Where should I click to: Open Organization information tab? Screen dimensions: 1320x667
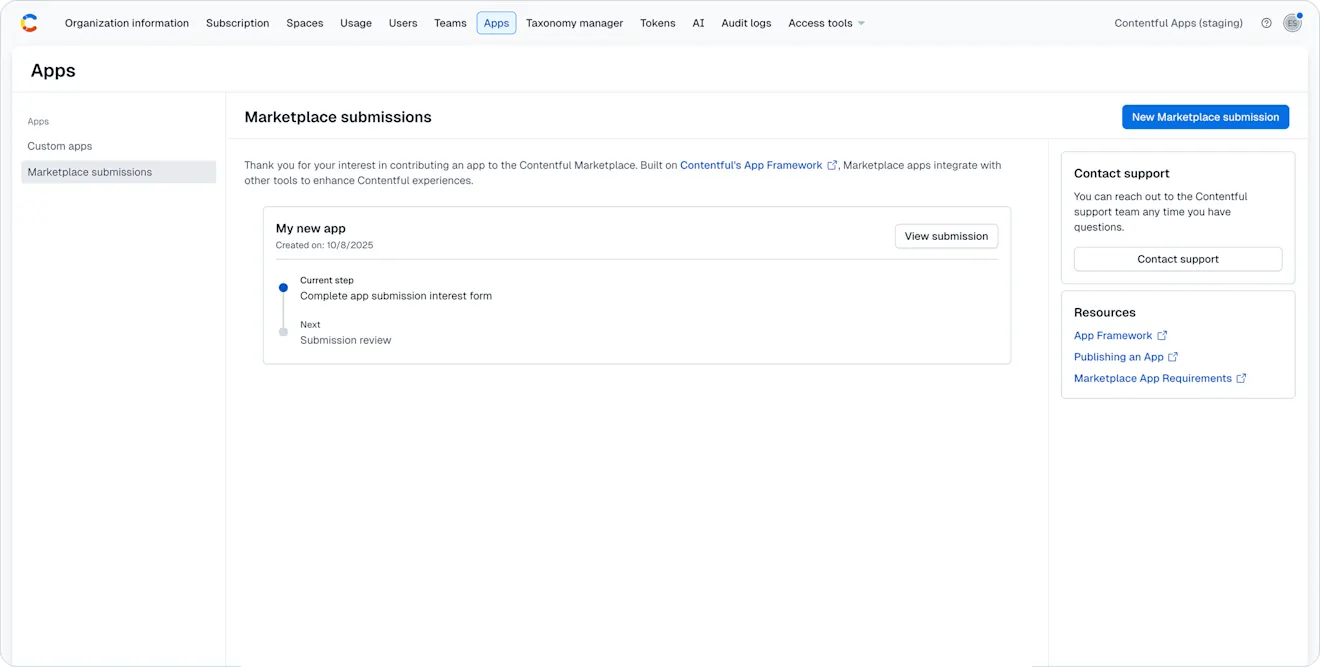point(127,23)
